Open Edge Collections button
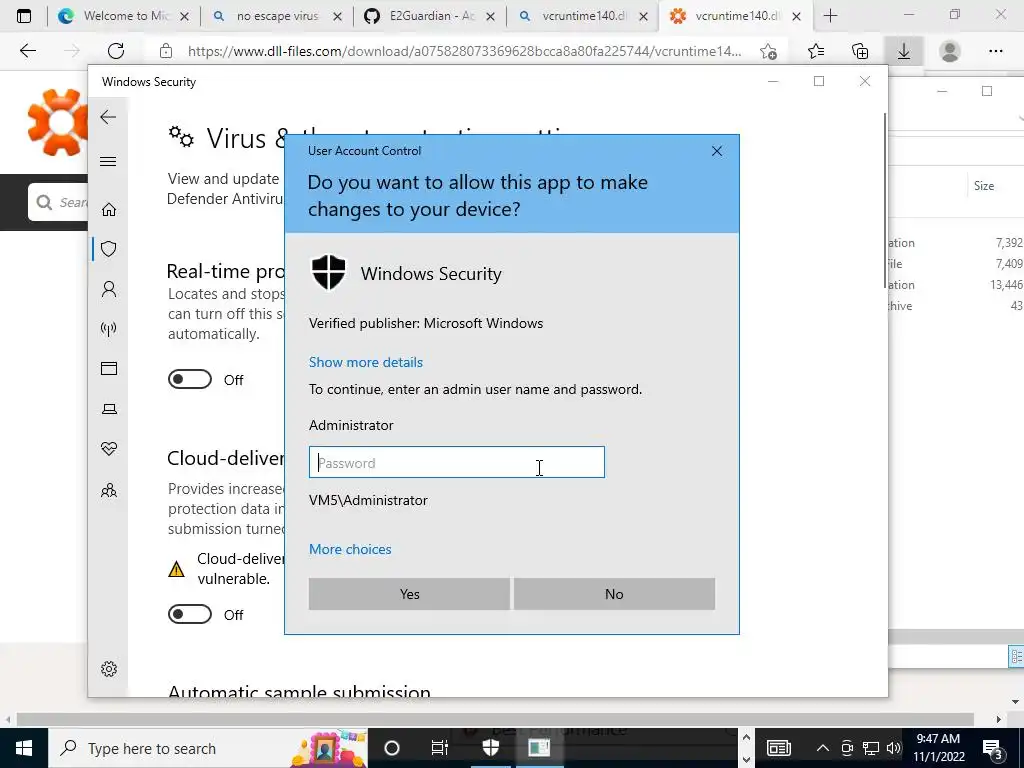This screenshot has height=768, width=1024. point(860,51)
